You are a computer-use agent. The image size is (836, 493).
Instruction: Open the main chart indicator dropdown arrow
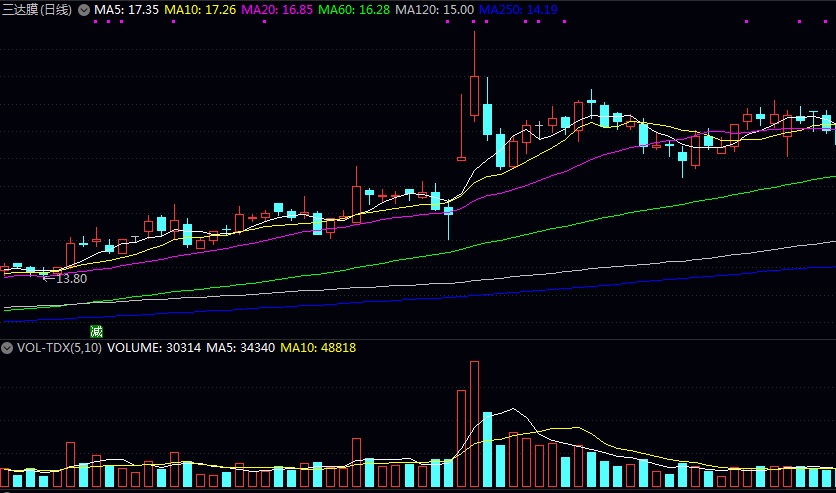(84, 10)
